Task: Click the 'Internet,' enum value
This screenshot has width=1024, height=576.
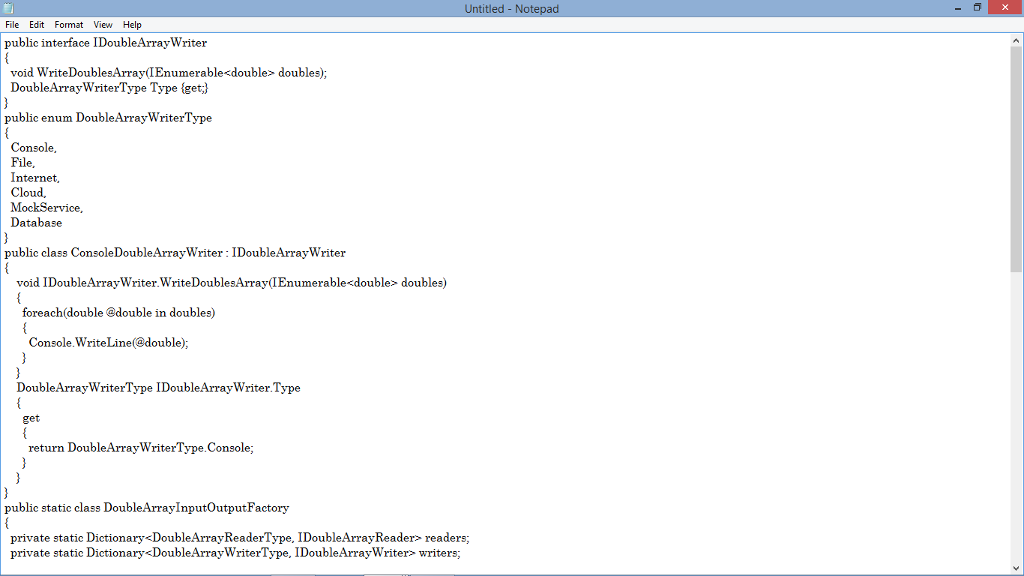Action: tap(35, 178)
